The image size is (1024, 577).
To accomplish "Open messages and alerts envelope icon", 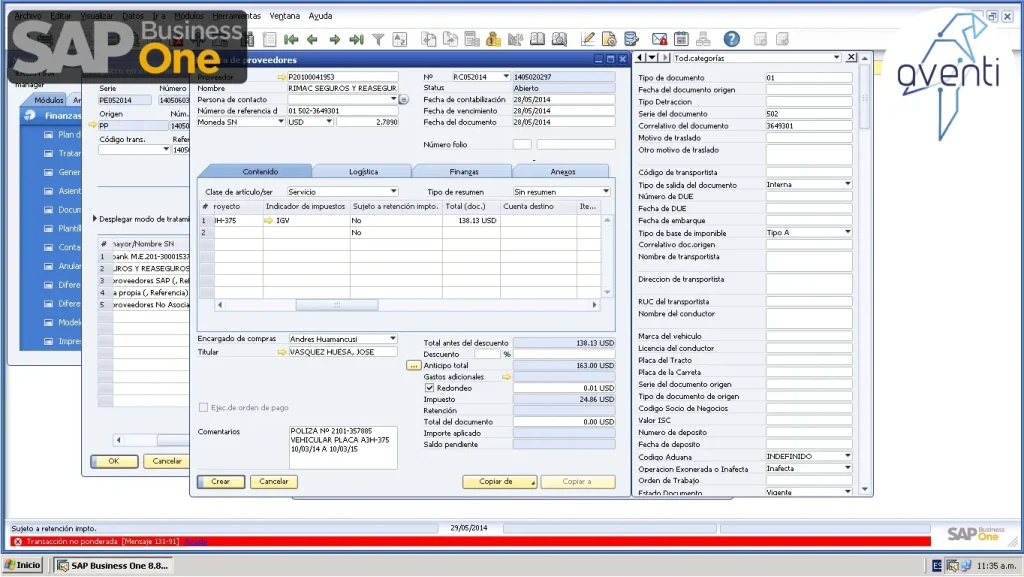I will (660, 40).
